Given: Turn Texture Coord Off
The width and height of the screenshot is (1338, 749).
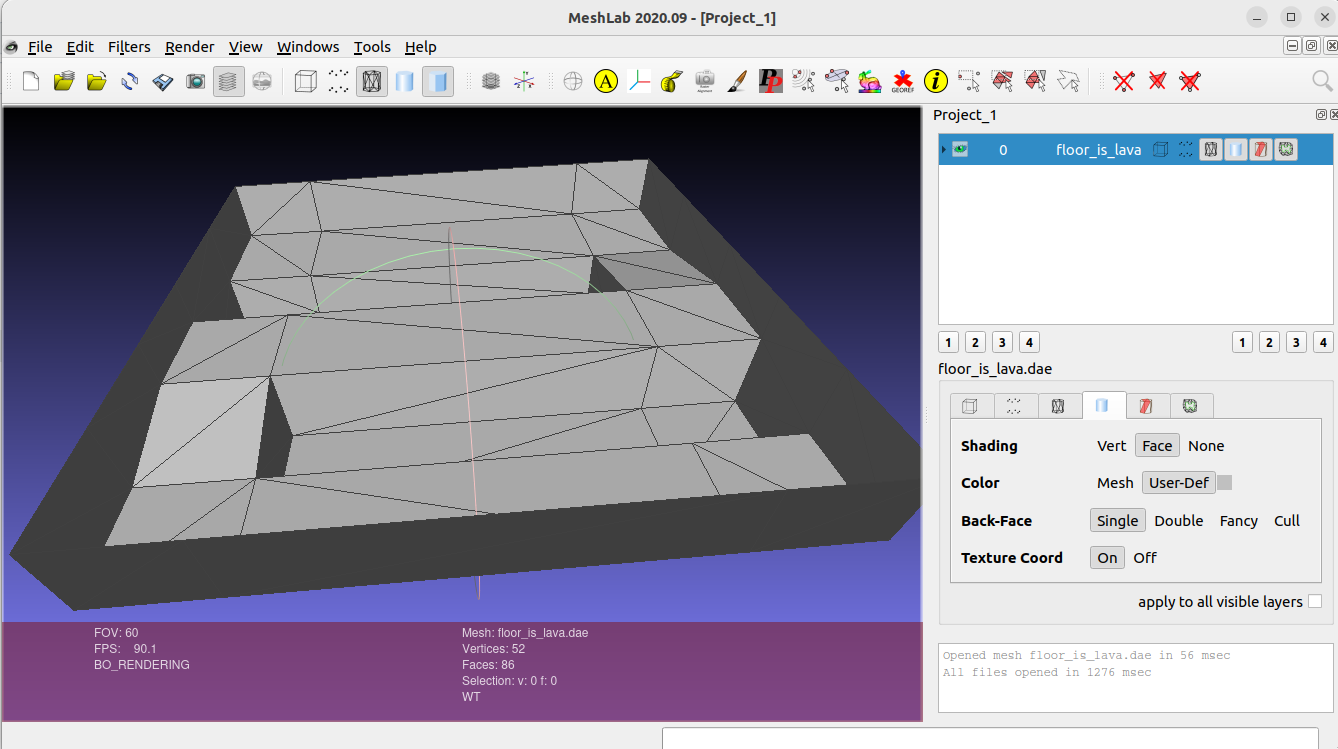Looking at the screenshot, I should tap(1145, 558).
